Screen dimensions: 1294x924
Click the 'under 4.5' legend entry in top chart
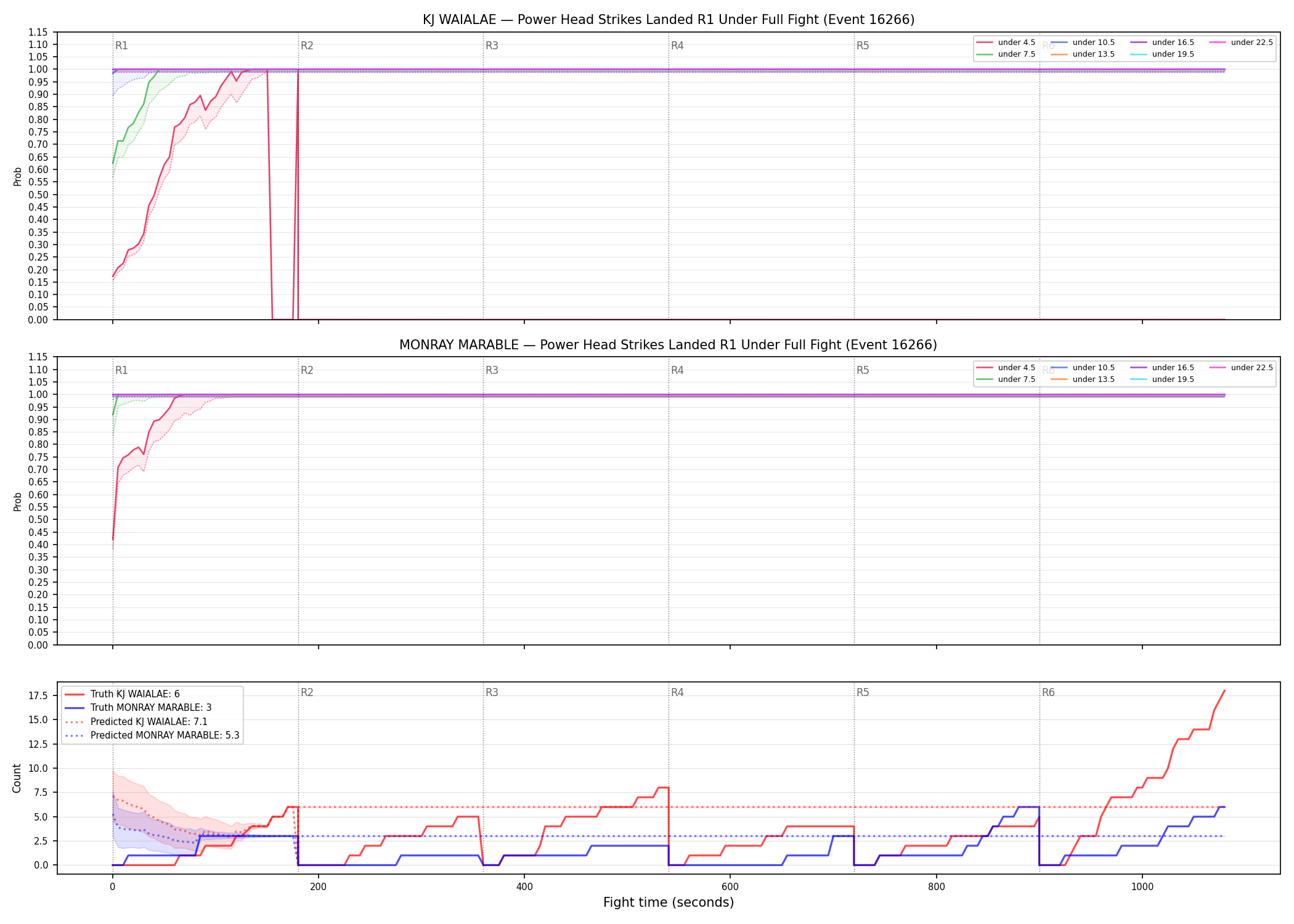click(x=1006, y=43)
